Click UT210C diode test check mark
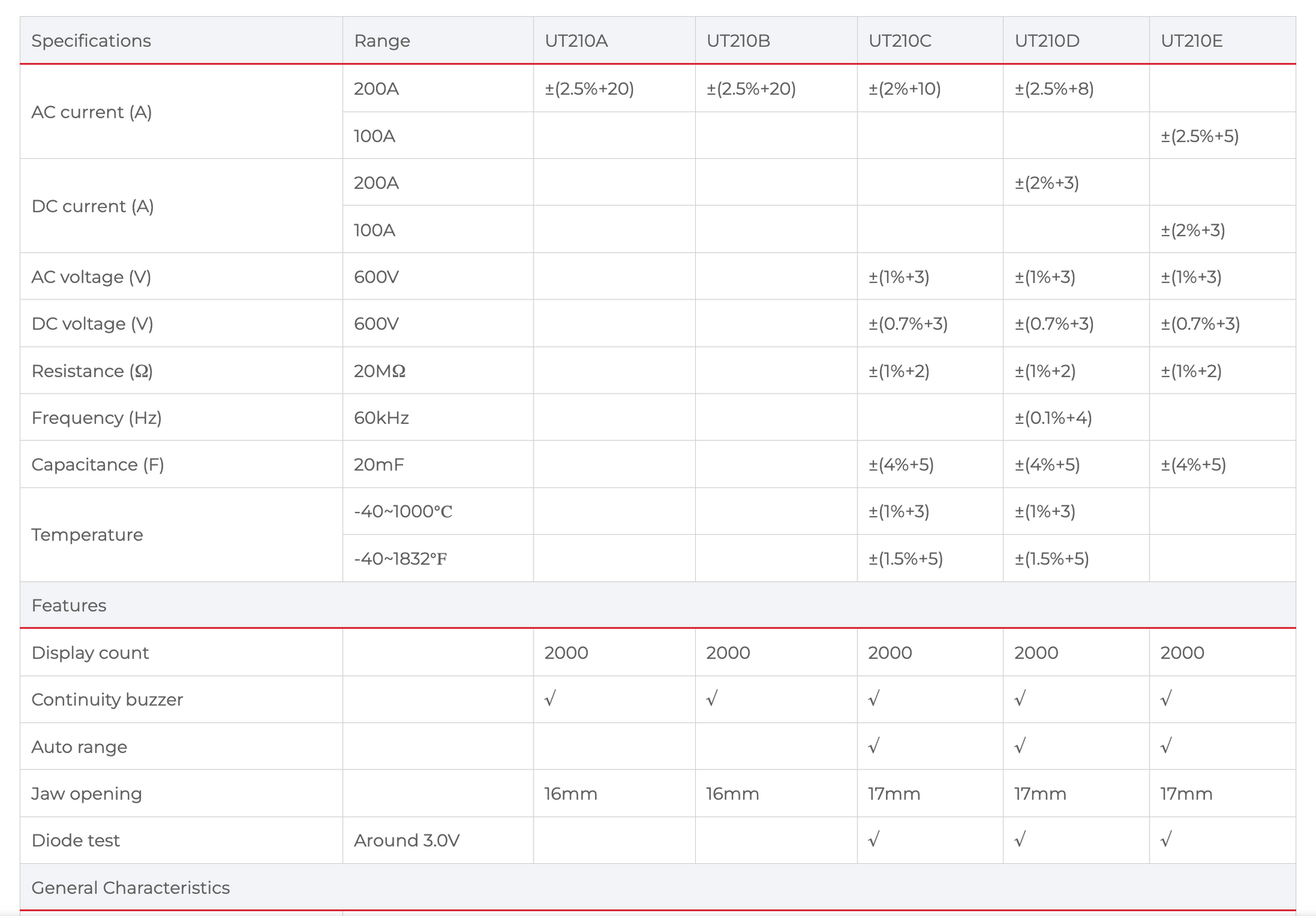 (x=874, y=840)
